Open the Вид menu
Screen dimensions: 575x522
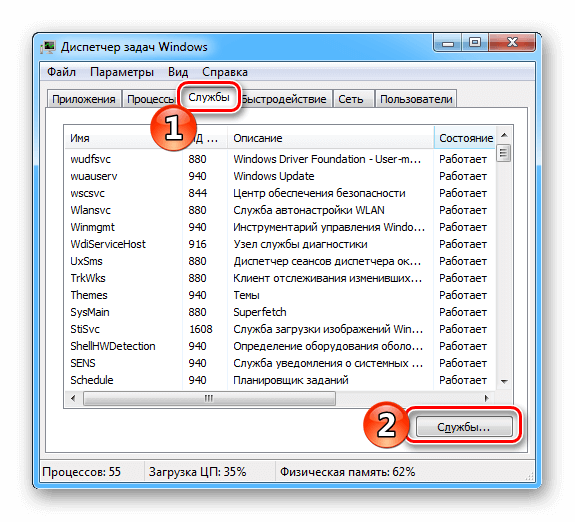coord(178,72)
